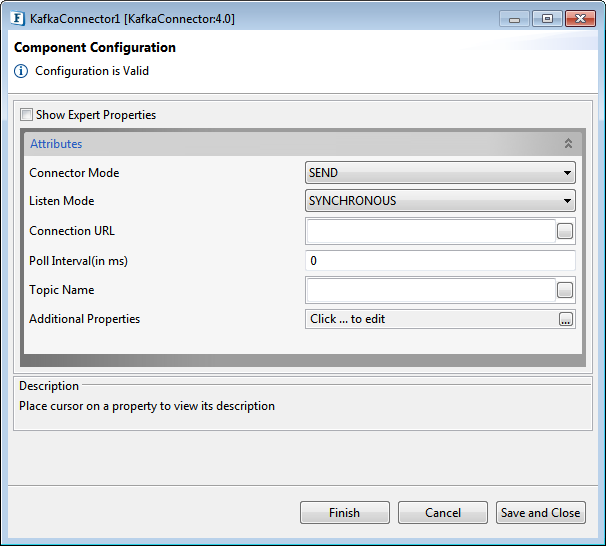This screenshot has width=606, height=546.
Task: Collapse the Attributes section with the double chevron
Action: pyautogui.click(x=568, y=144)
